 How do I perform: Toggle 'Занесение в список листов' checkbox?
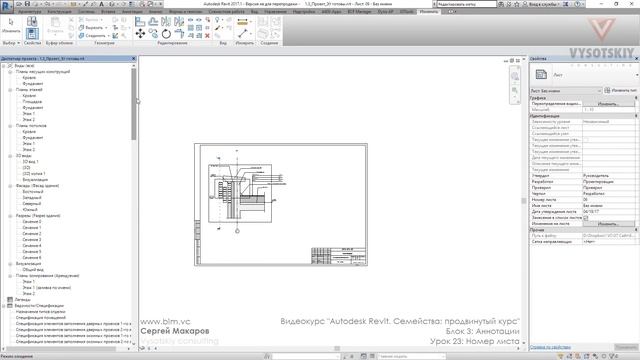coord(586,218)
